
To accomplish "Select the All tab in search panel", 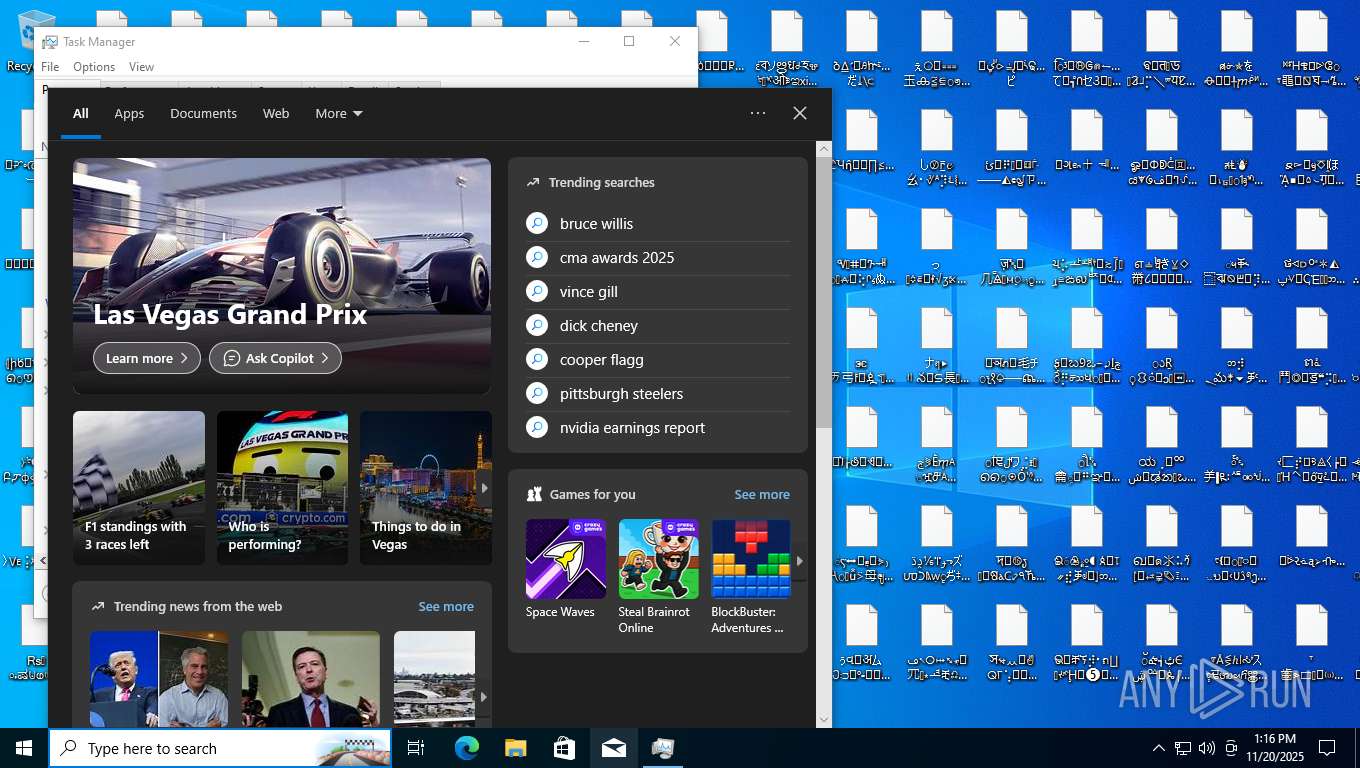I will click(81, 114).
